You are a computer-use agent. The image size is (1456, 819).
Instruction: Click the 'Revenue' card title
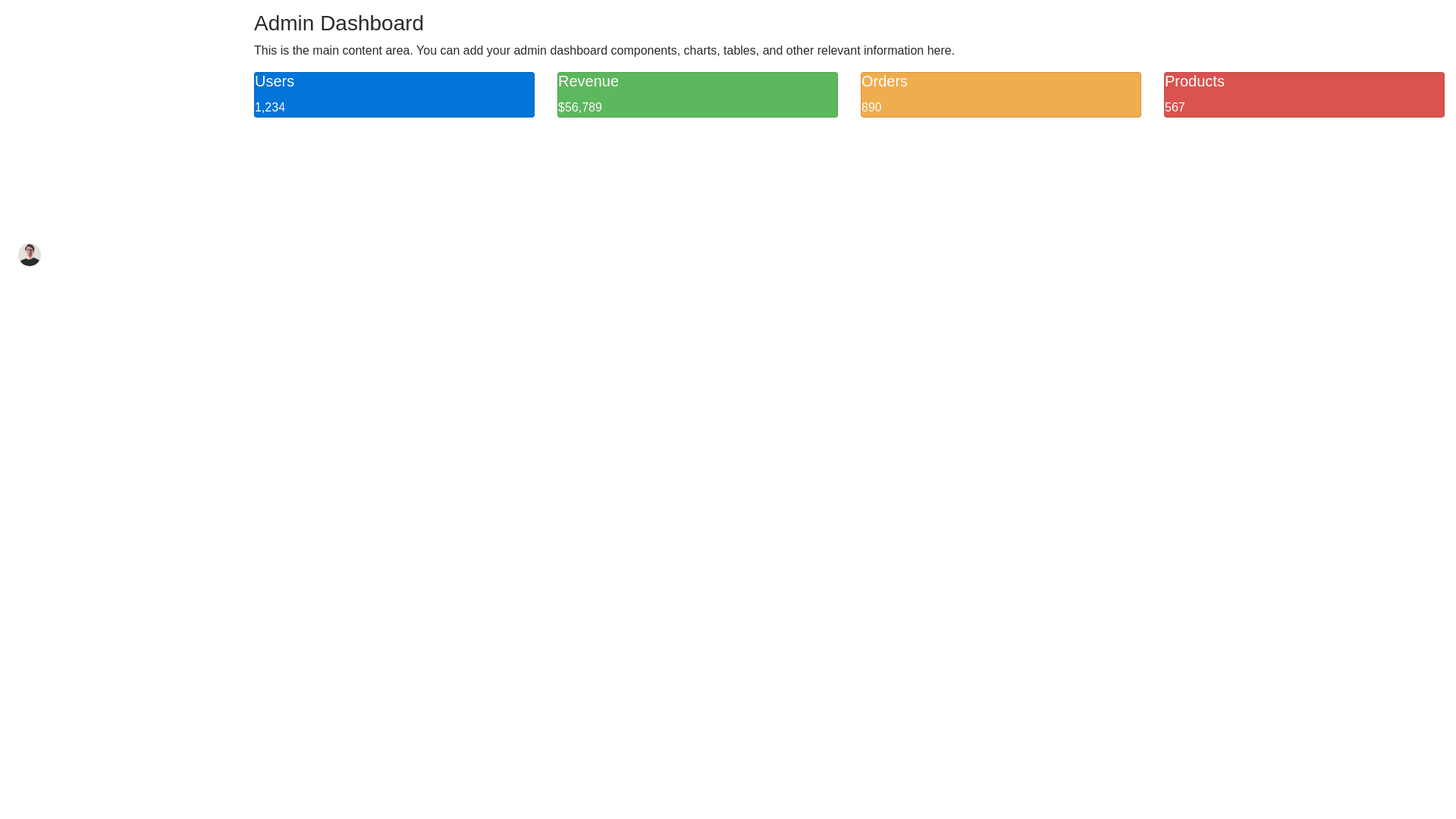588,81
